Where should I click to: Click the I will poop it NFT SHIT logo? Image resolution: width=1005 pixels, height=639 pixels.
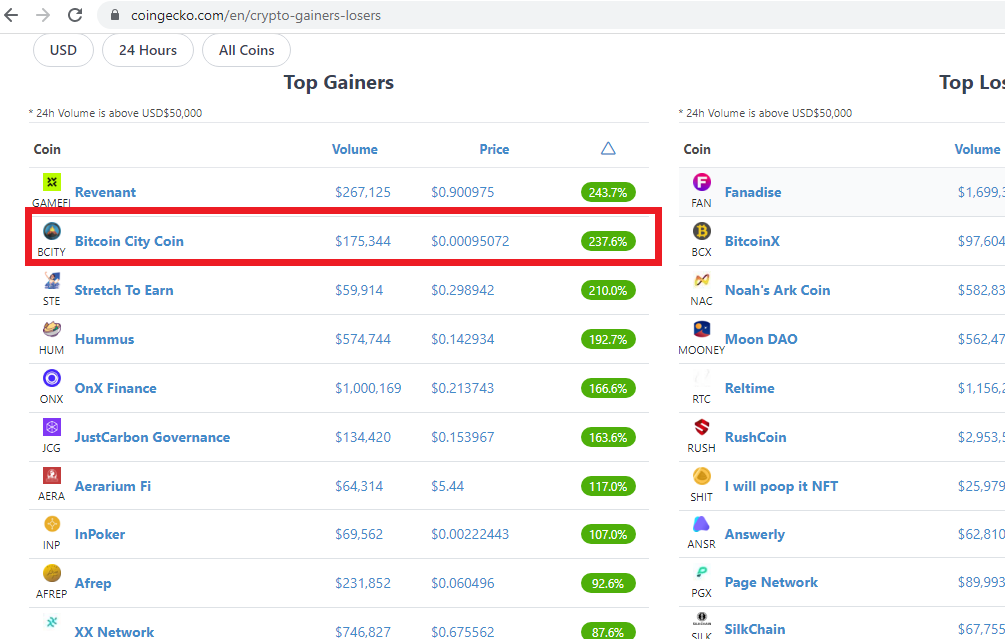(702, 476)
